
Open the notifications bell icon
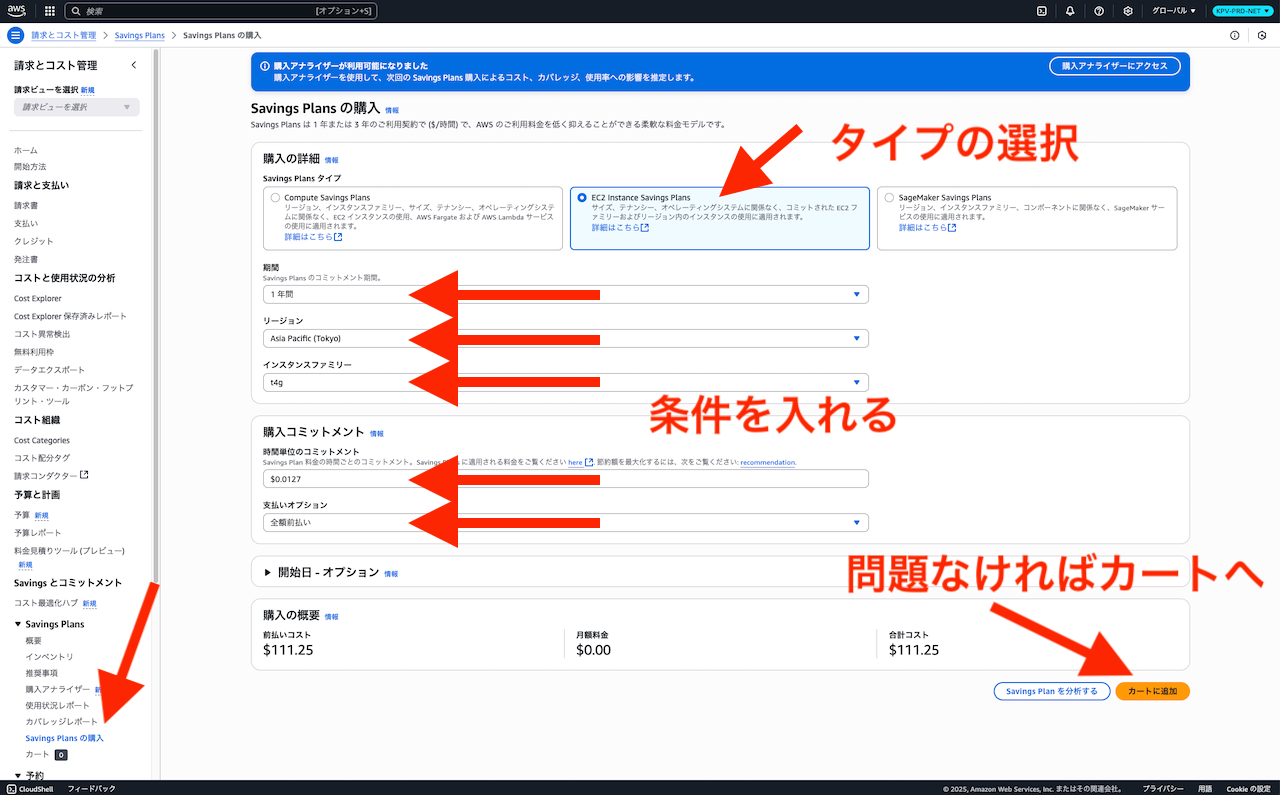[x=1070, y=11]
